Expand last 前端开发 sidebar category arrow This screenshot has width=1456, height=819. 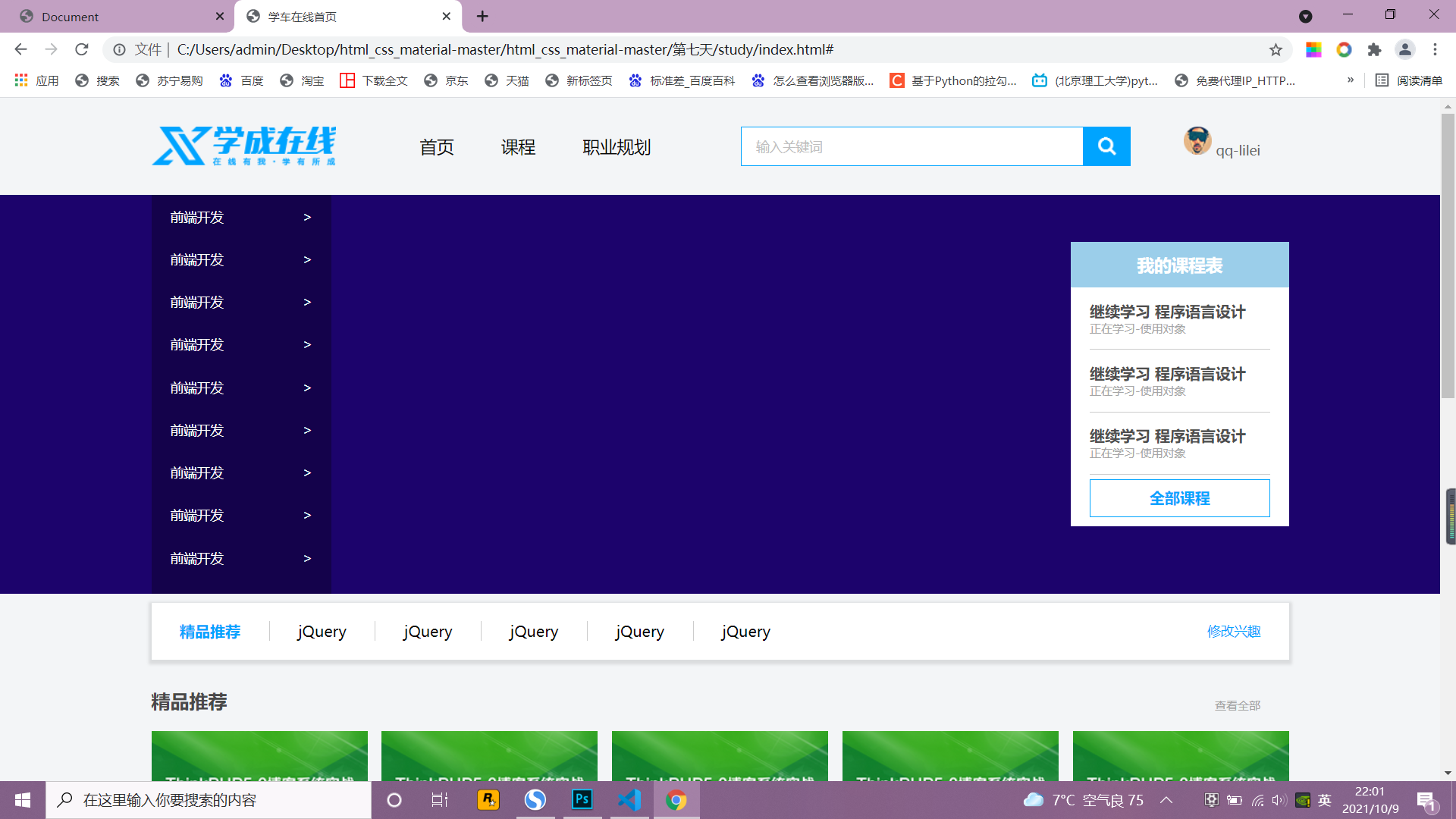click(x=307, y=559)
